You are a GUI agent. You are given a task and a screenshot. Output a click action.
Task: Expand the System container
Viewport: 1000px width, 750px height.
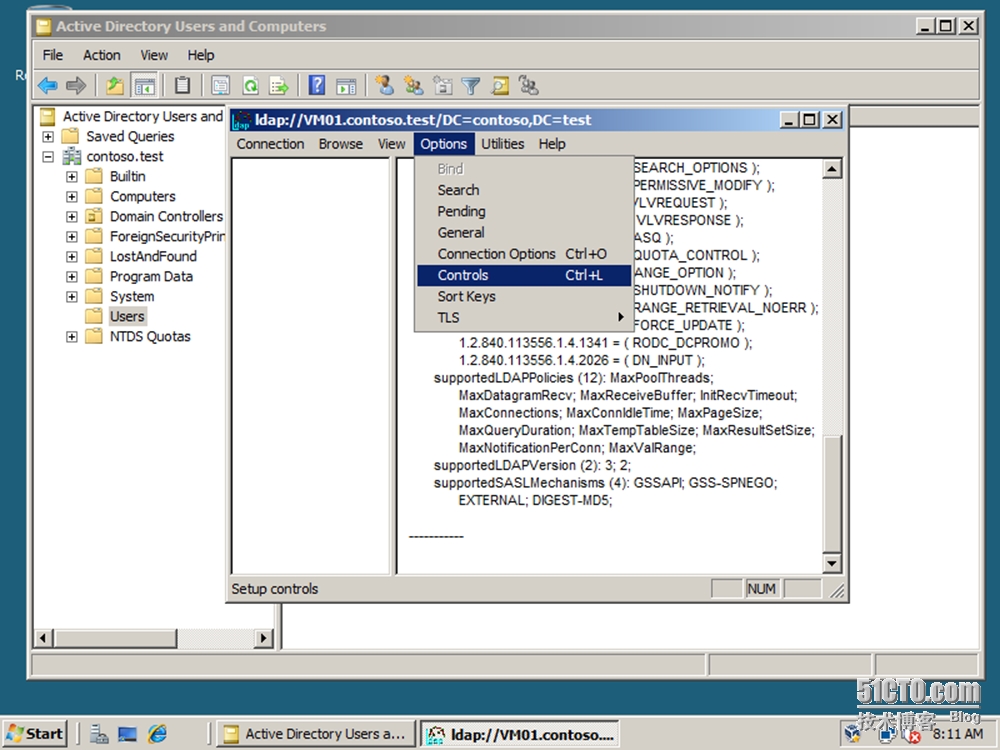pyautogui.click(x=71, y=297)
